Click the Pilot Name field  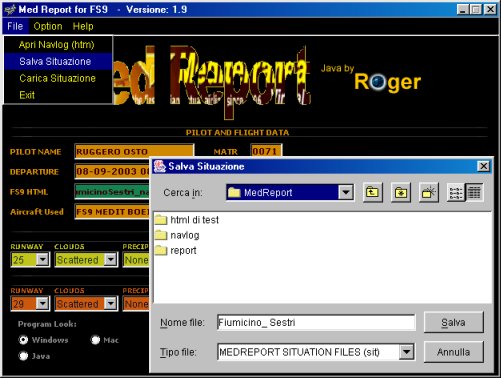coord(134,151)
